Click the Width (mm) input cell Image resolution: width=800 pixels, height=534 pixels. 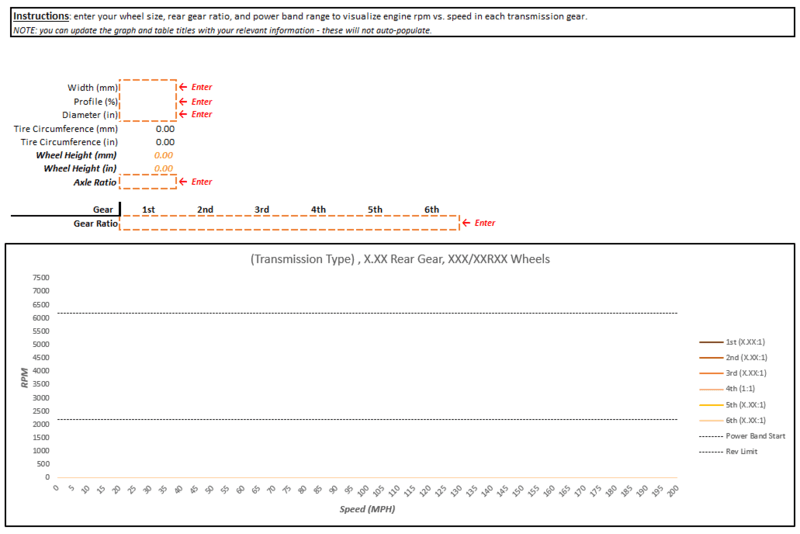(x=148, y=87)
